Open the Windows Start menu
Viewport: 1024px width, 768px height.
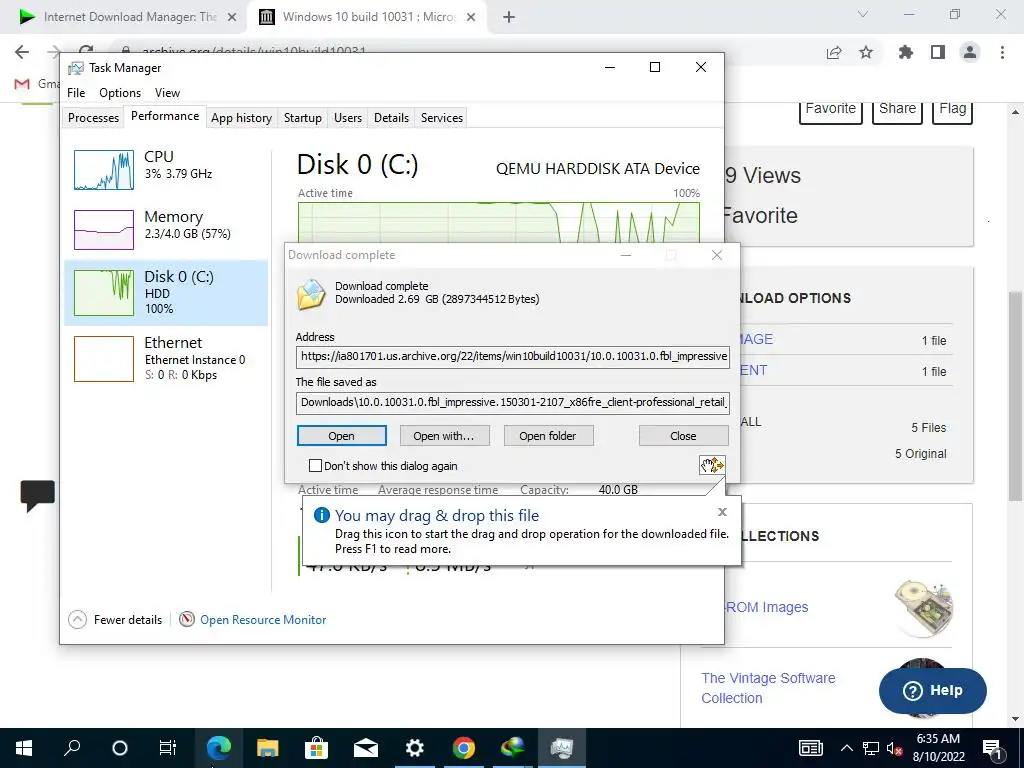24,748
